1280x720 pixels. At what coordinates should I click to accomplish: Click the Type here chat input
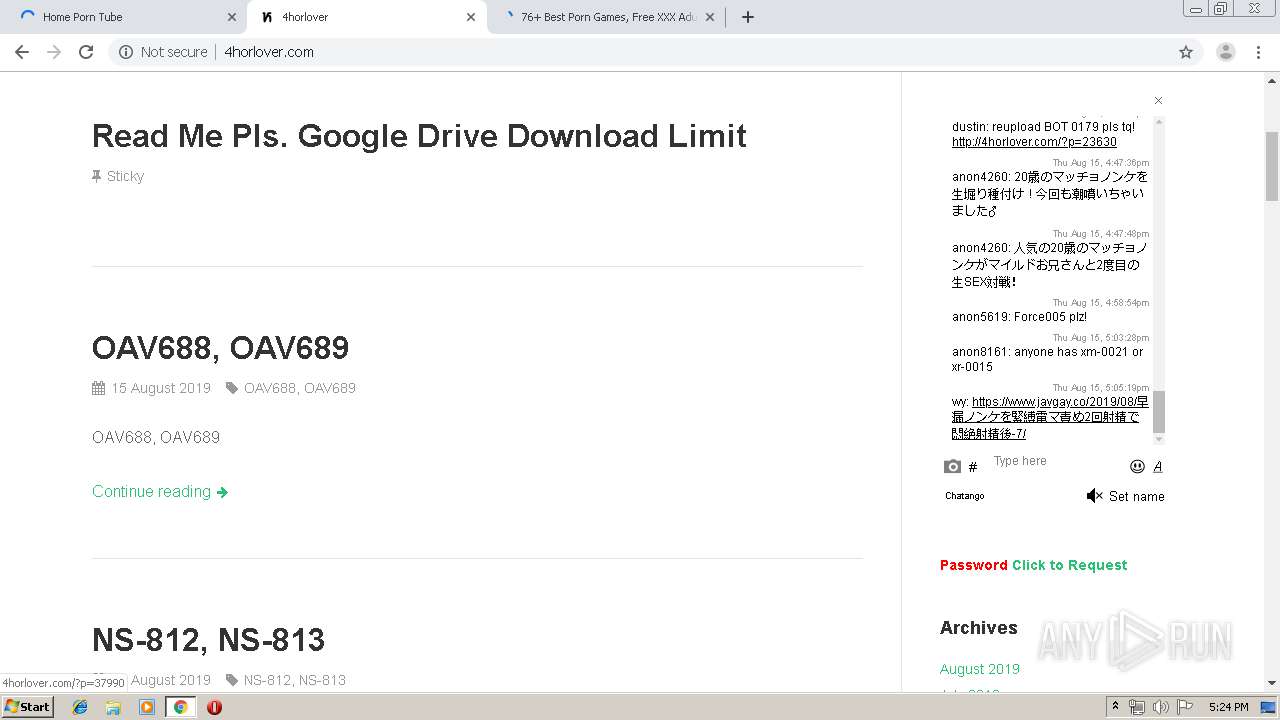point(1055,461)
